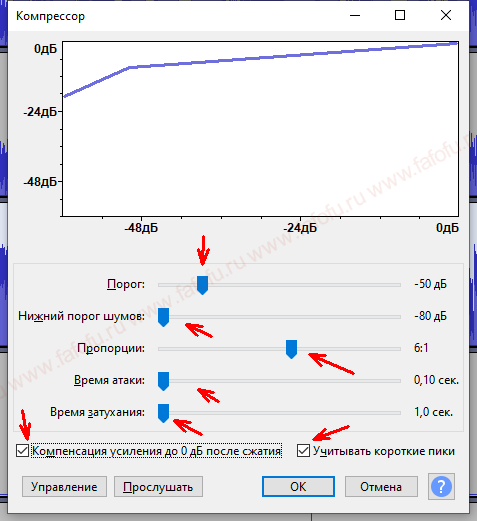
Task: Click the Компрессор title bar text
Action: pos(50,16)
